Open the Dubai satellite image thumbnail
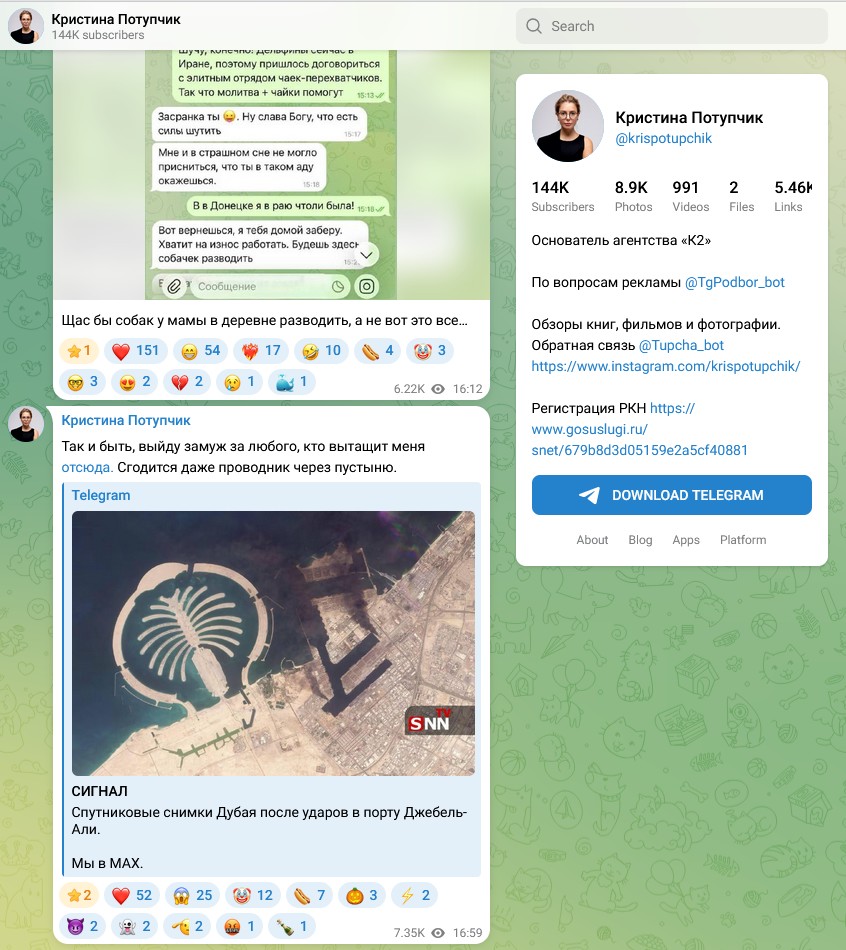The image size is (846, 950). (x=273, y=643)
